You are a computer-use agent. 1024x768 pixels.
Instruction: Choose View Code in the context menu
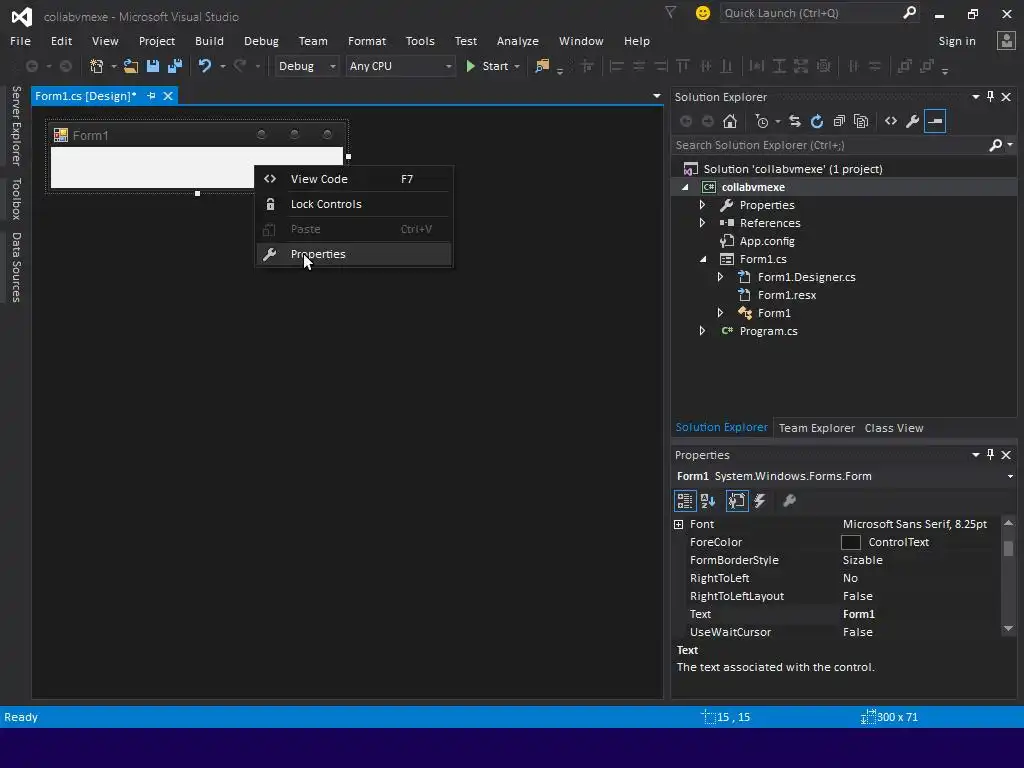pos(353,179)
